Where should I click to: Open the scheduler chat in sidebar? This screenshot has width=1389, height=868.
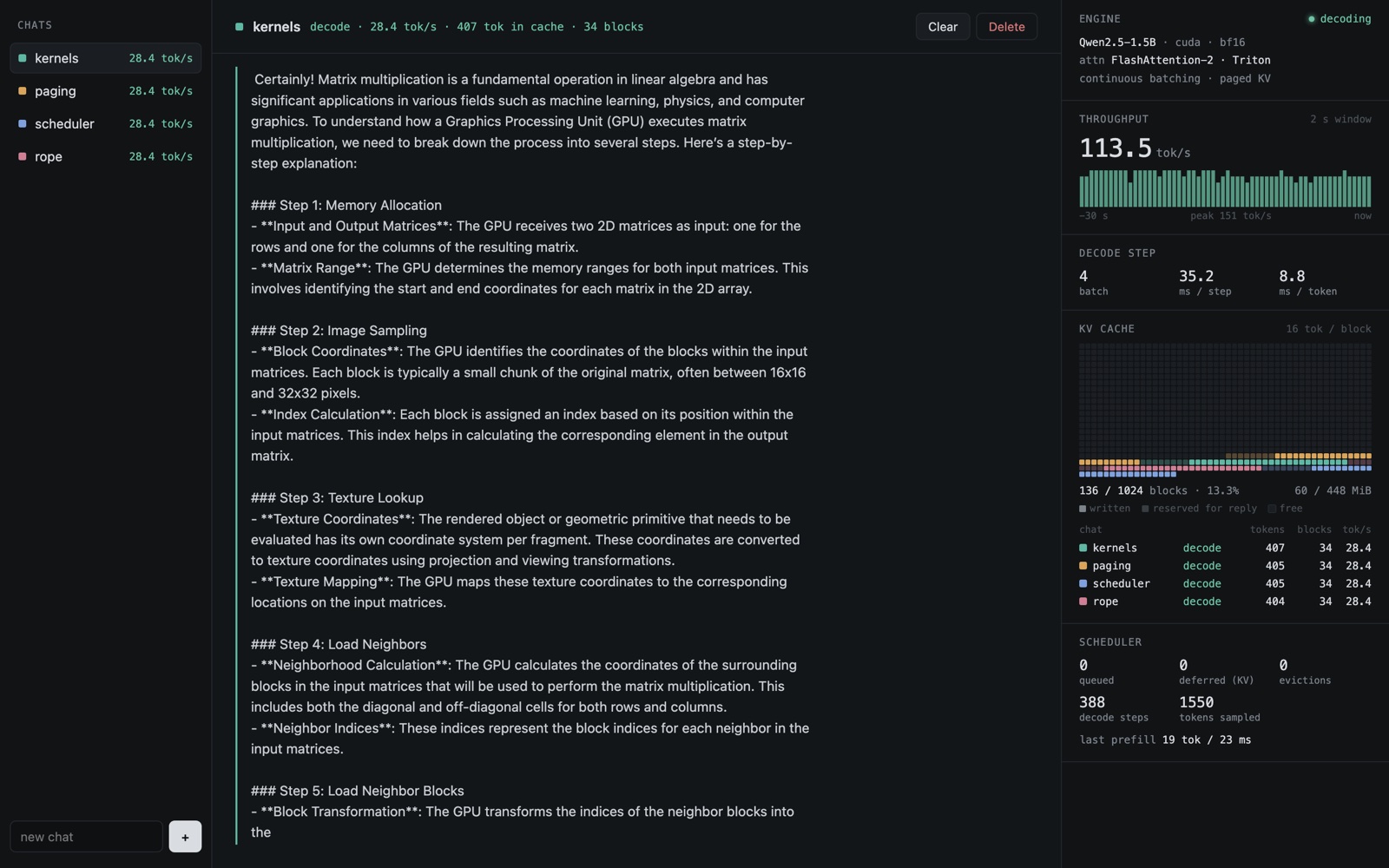click(105, 124)
